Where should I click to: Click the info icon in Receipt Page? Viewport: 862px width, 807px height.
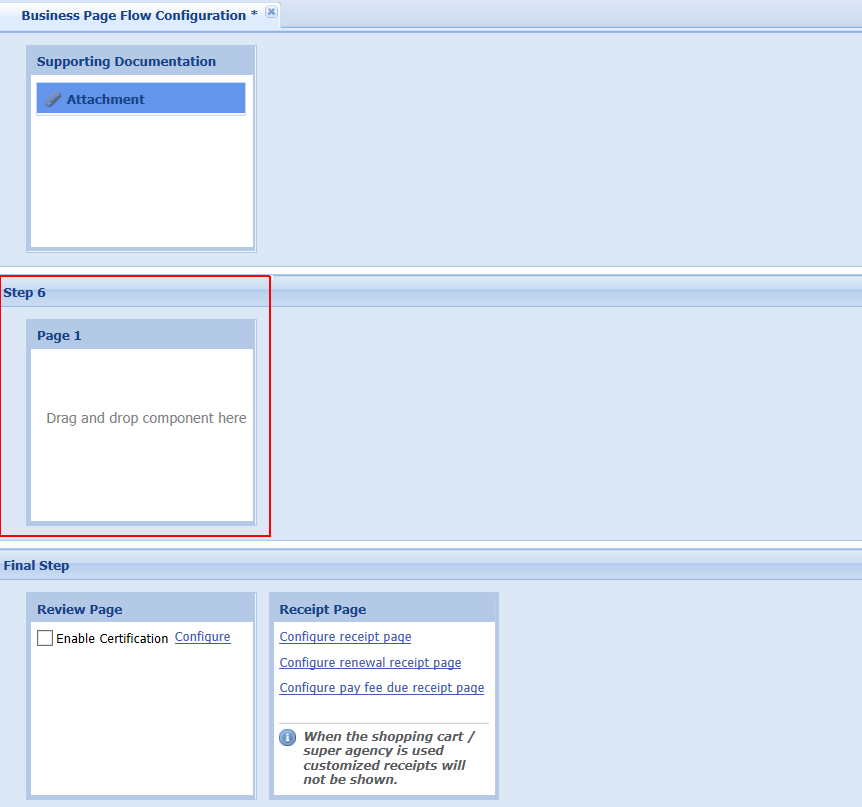click(x=287, y=737)
